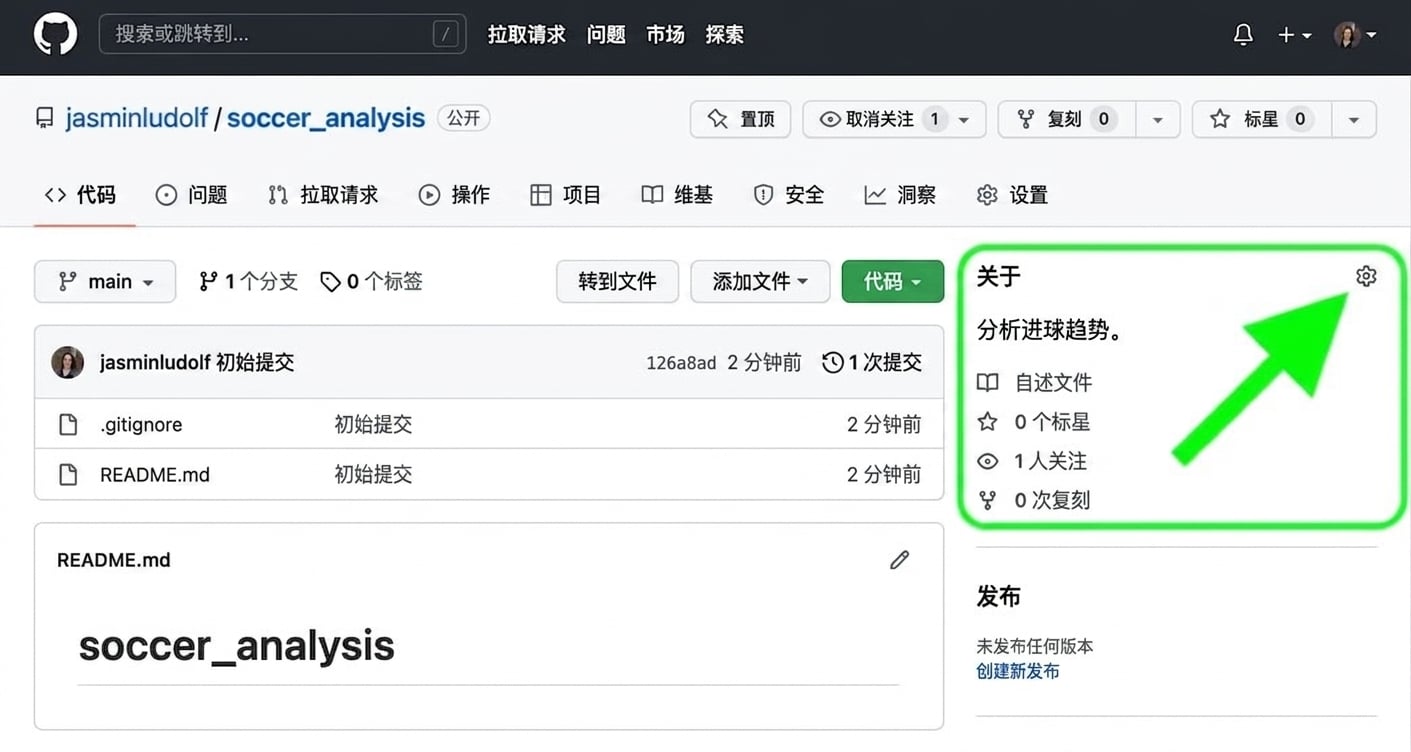Star the repository with 标星

tap(1262, 119)
